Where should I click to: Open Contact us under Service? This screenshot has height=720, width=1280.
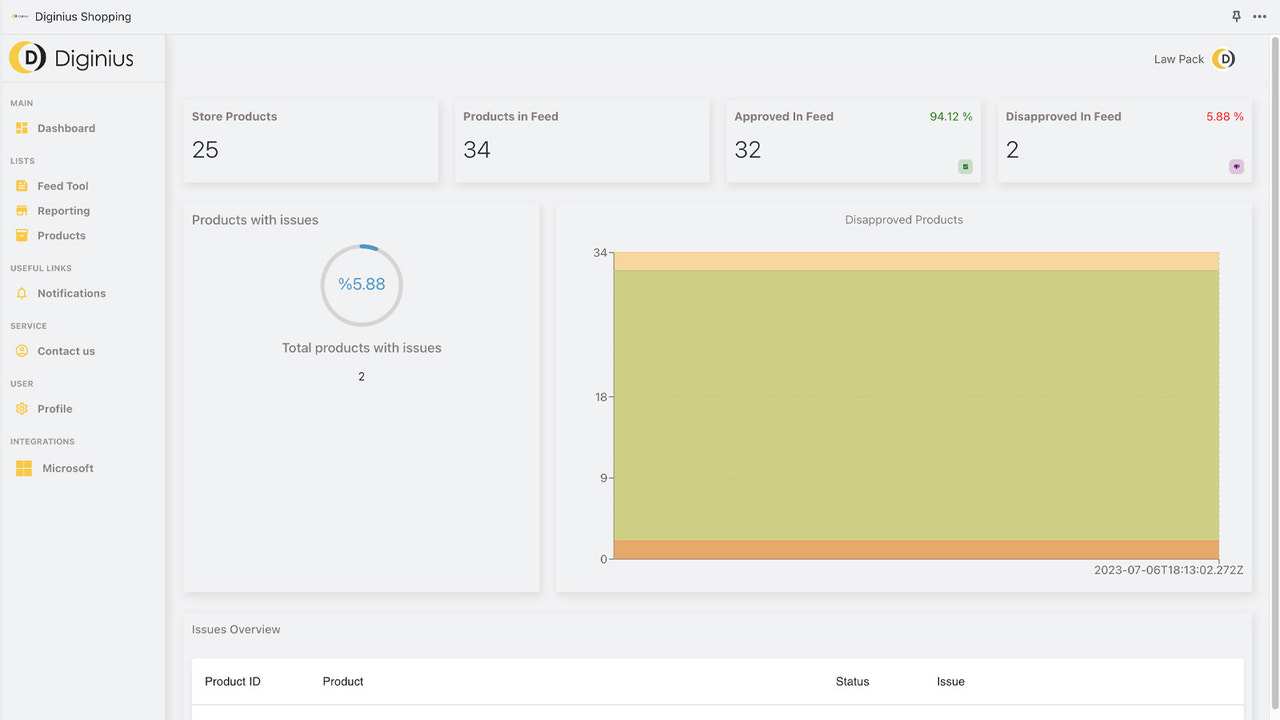(x=66, y=351)
